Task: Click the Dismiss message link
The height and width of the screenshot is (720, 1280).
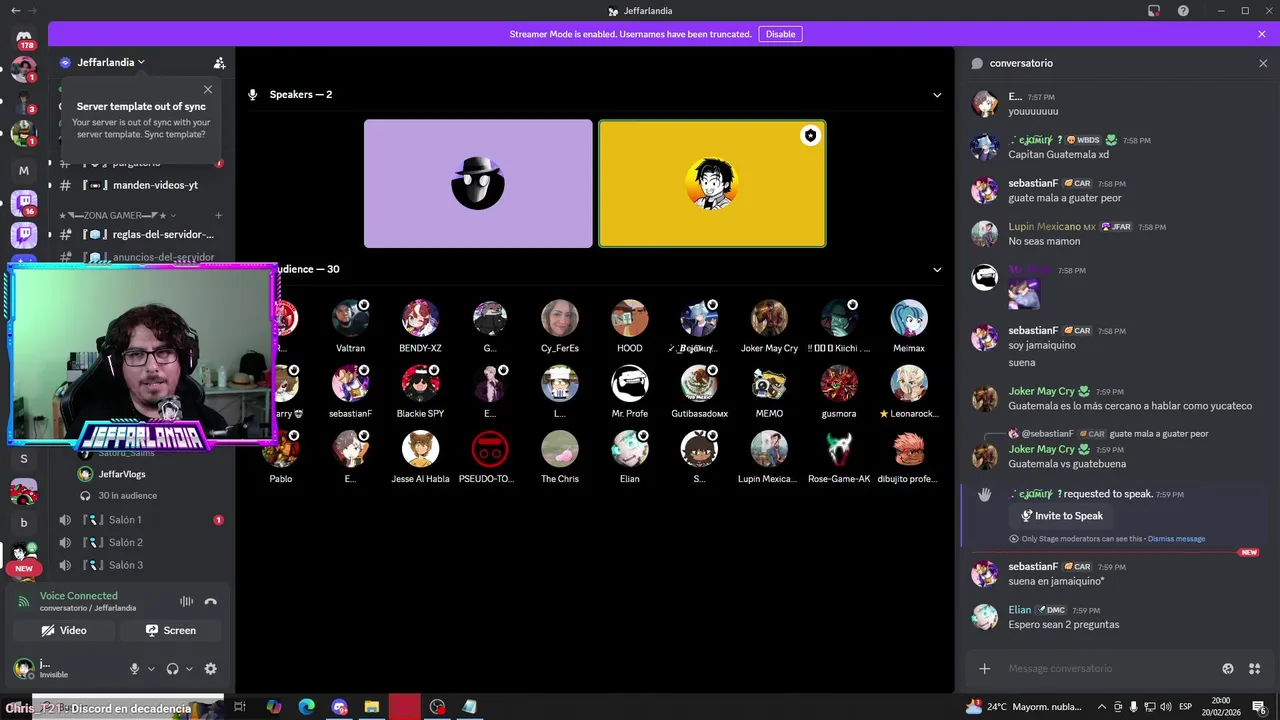Action: 1176,539
